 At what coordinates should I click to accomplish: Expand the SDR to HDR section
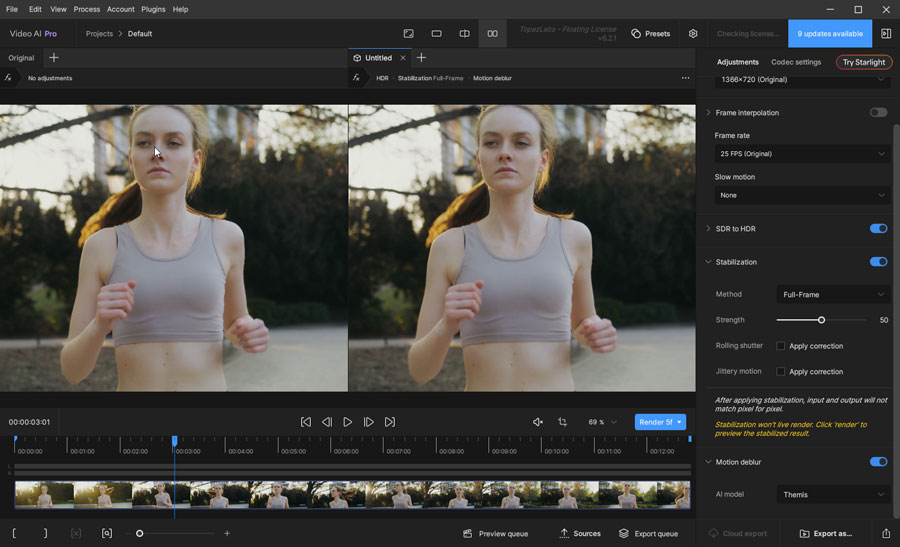point(708,228)
